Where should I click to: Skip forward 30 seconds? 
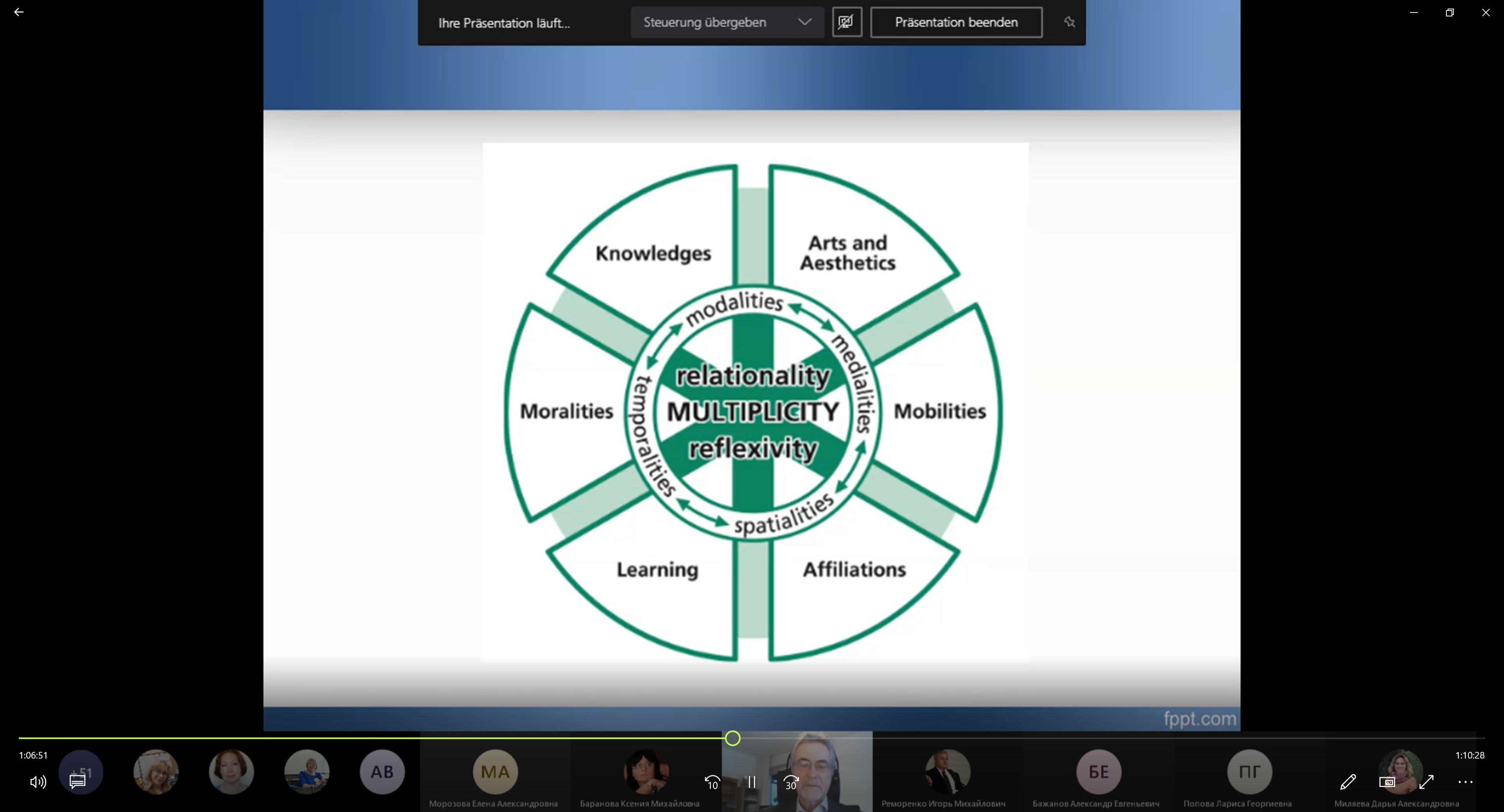tap(790, 782)
